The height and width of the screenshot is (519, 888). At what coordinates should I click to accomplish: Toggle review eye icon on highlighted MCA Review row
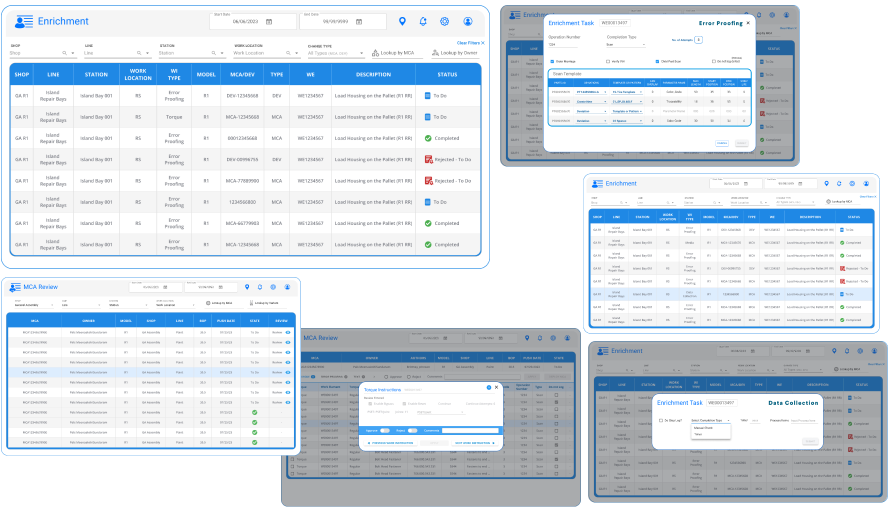(288, 372)
